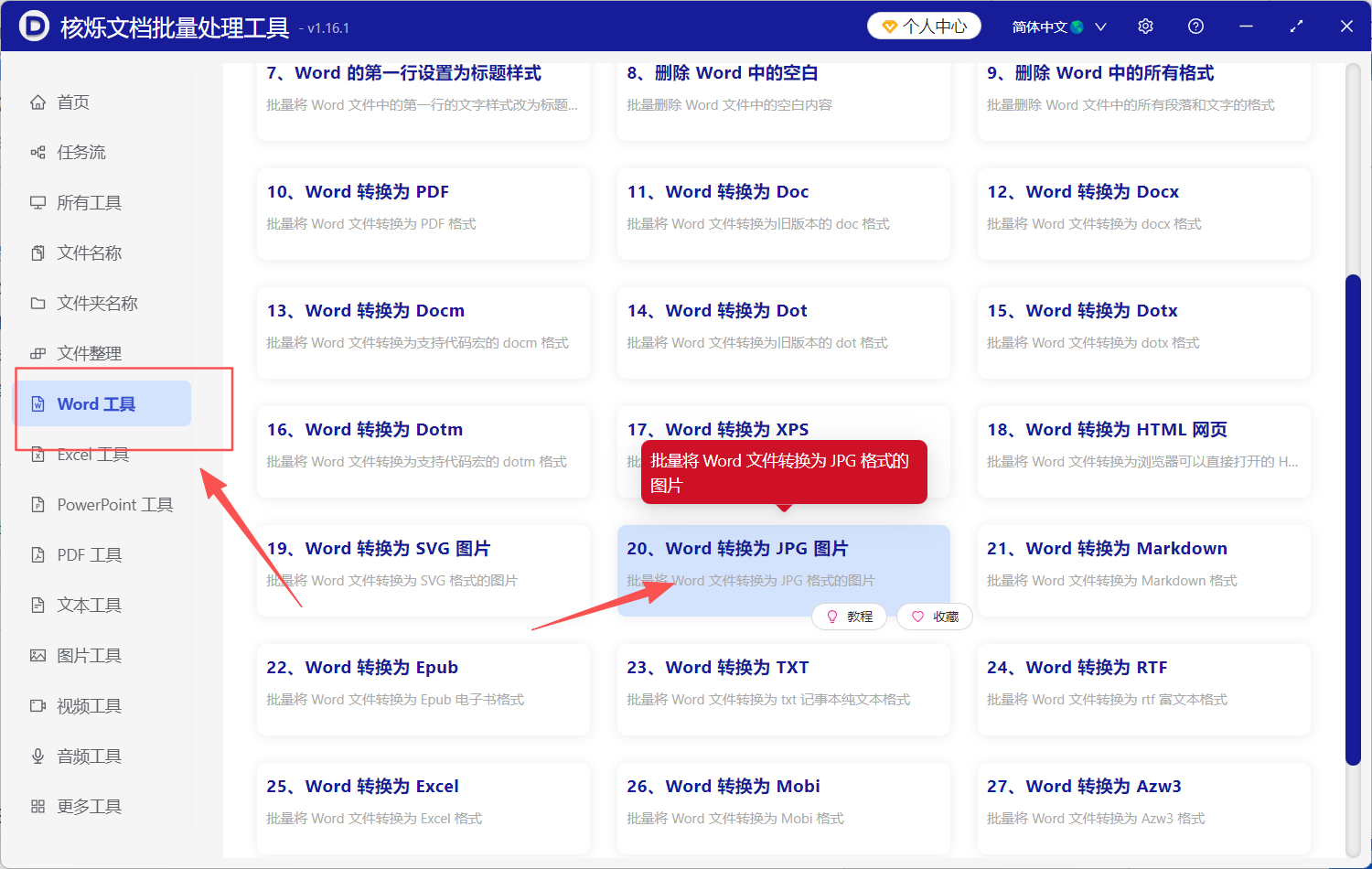
Task: Click the 教程 tutorial button
Action: (x=850, y=617)
